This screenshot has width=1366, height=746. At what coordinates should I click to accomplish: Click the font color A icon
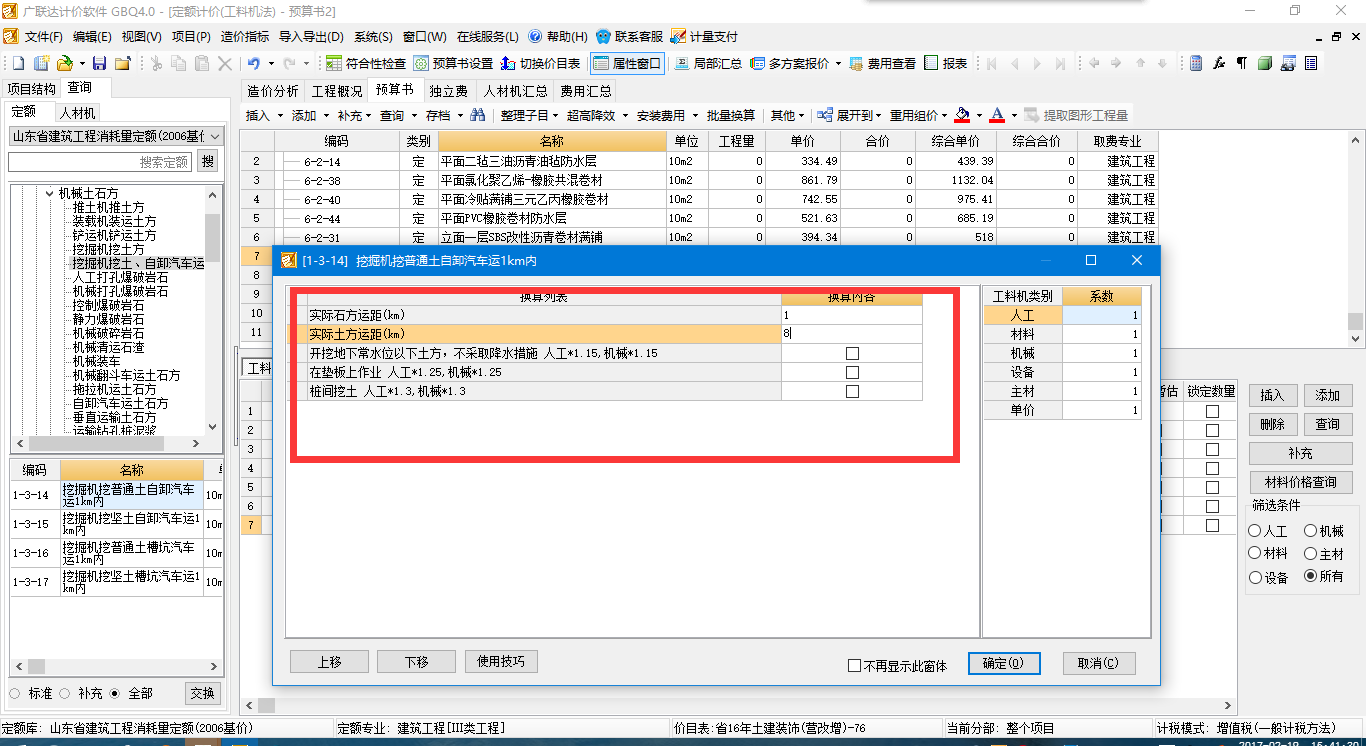pyautogui.click(x=997, y=115)
